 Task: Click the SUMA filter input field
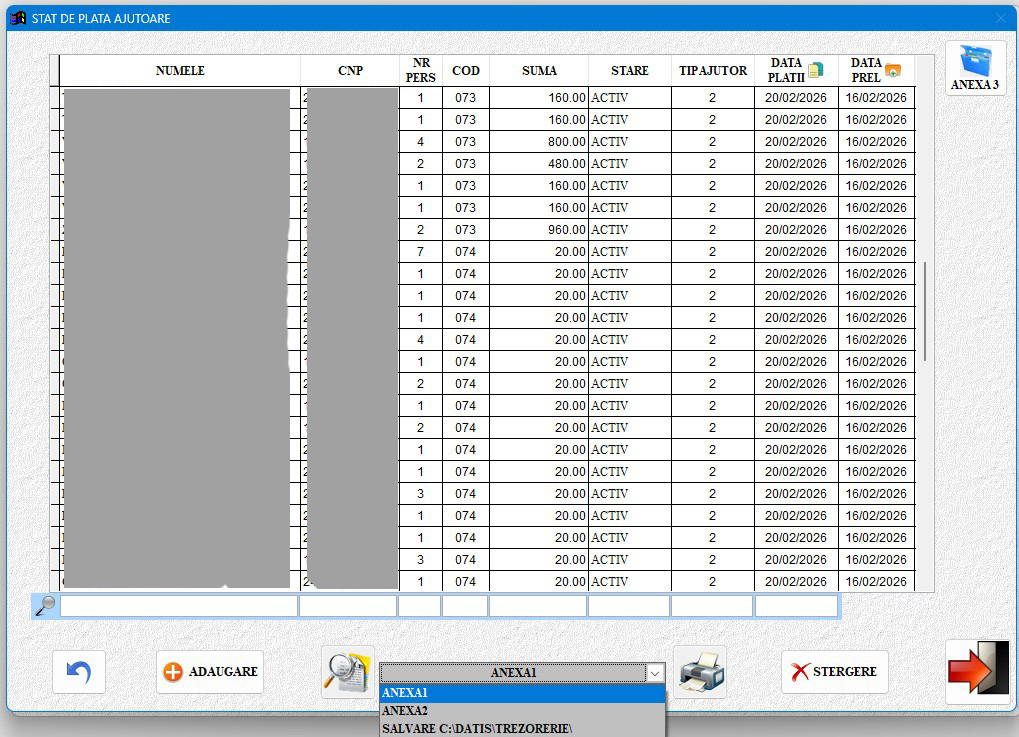pyautogui.click(x=537, y=606)
